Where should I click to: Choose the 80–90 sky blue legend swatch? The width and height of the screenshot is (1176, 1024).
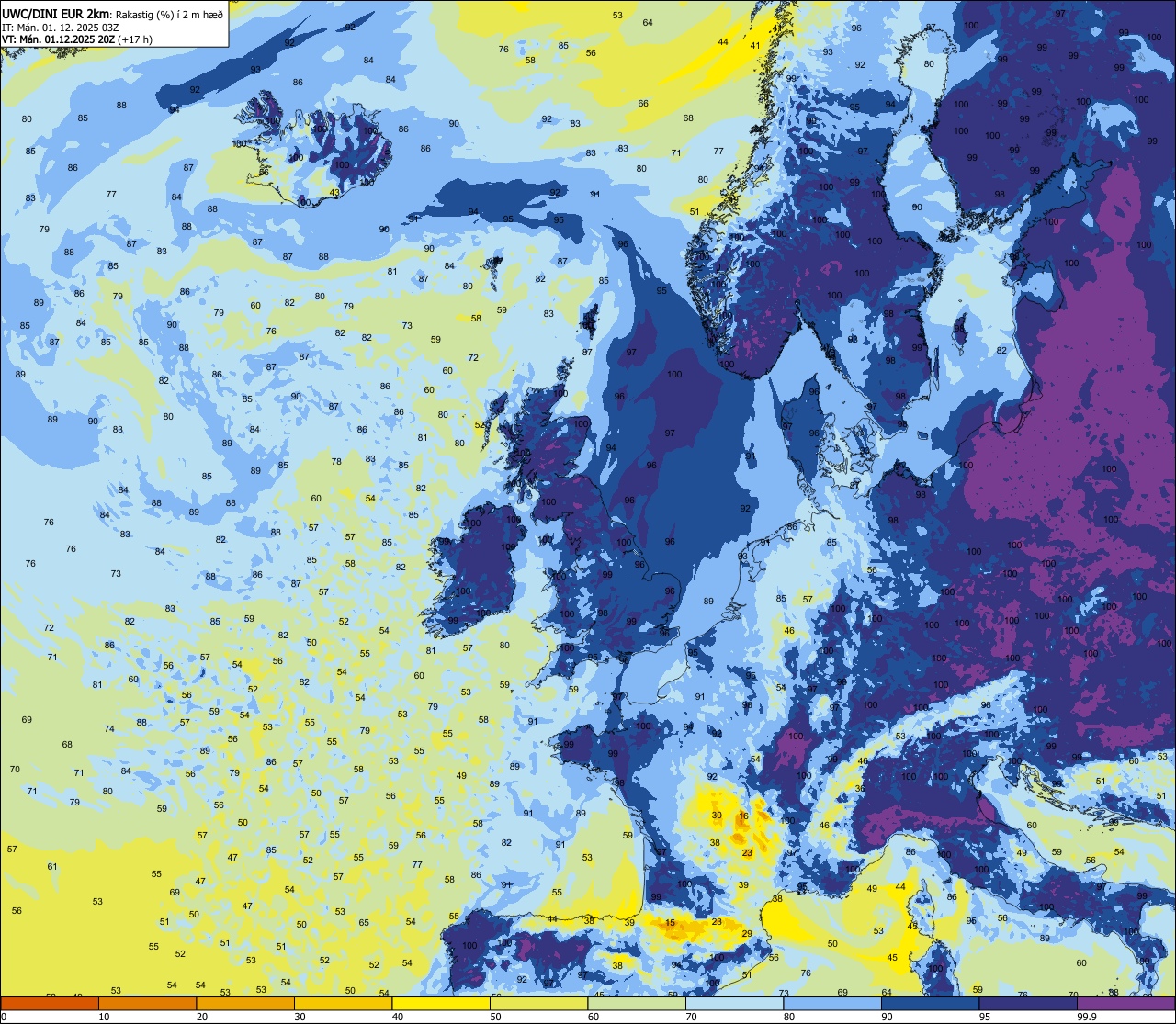[x=832, y=1003]
